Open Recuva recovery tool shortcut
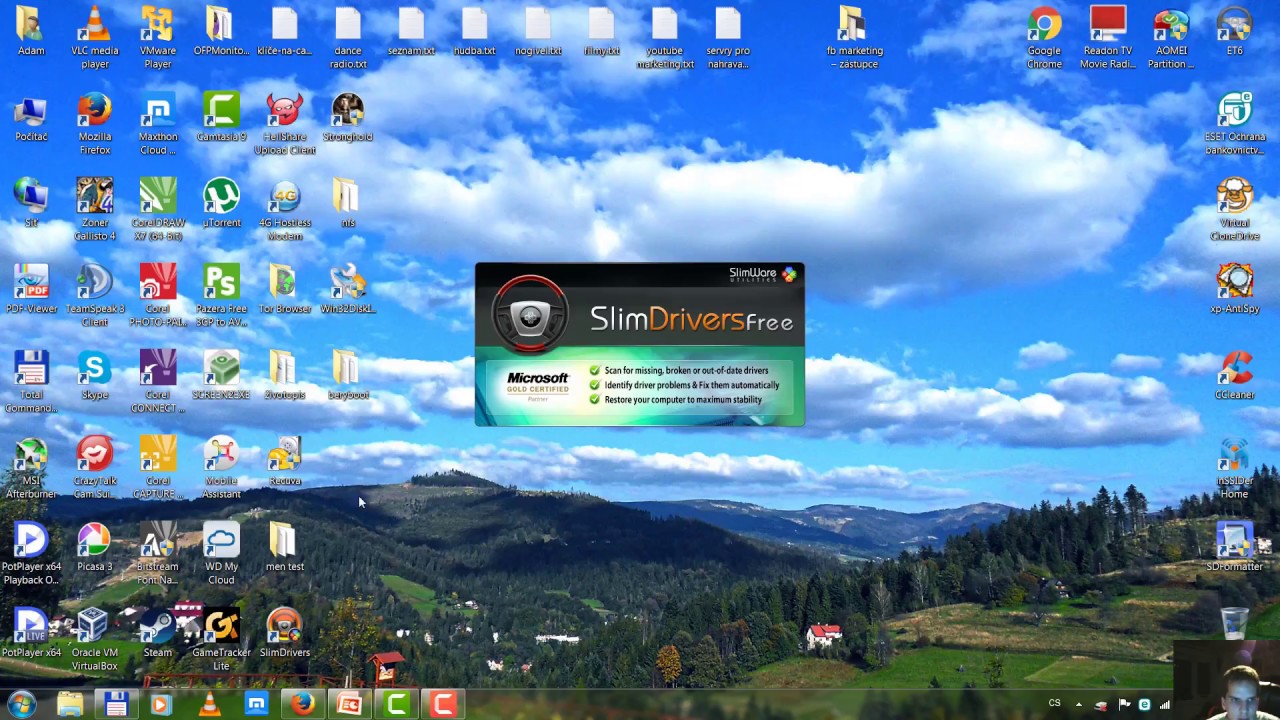The width and height of the screenshot is (1280, 720). click(x=285, y=462)
